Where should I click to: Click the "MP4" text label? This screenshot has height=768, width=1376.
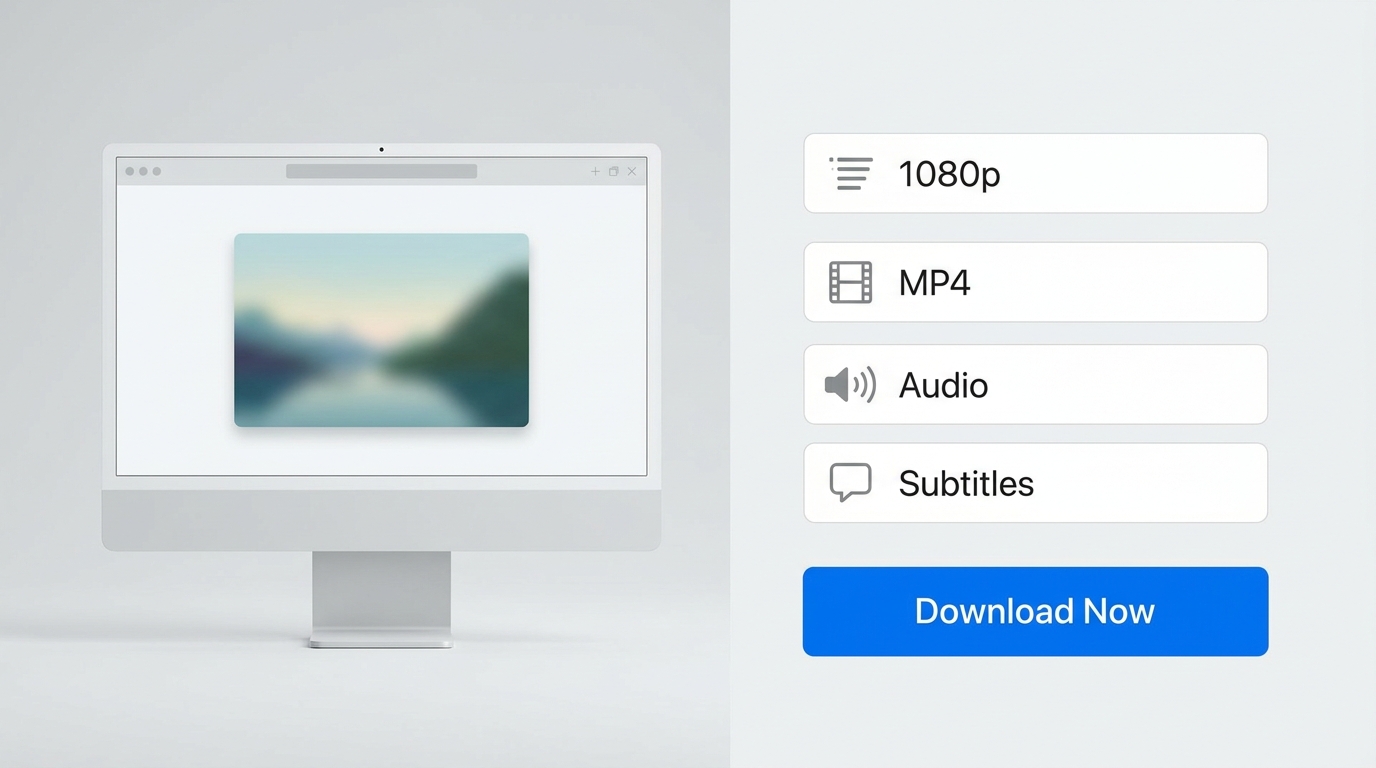(935, 283)
